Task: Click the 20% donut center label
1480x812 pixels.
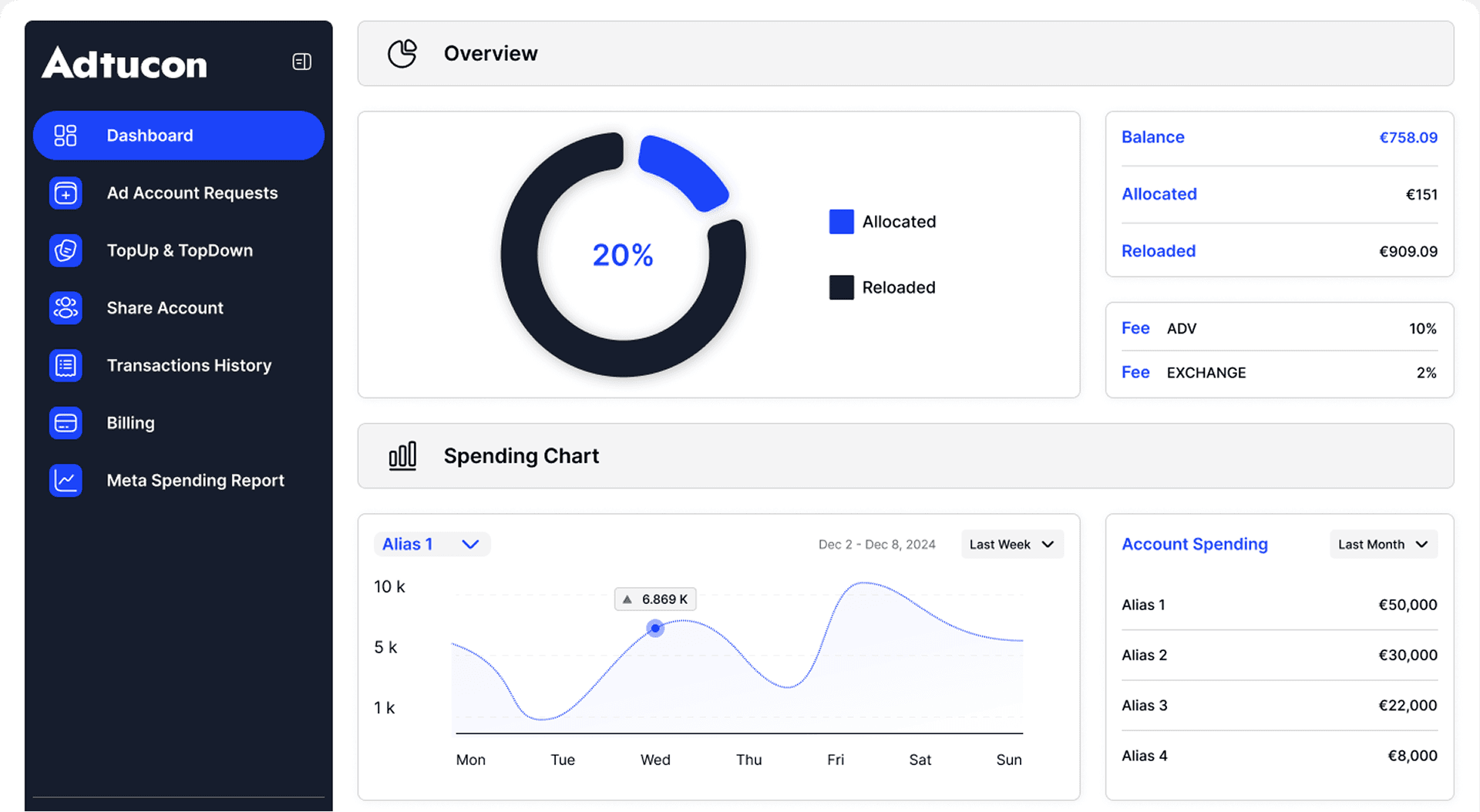Action: pos(623,255)
